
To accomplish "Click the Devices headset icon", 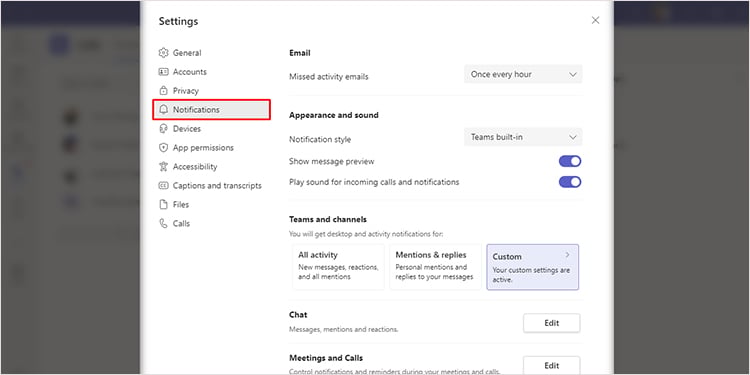I will click(x=164, y=129).
